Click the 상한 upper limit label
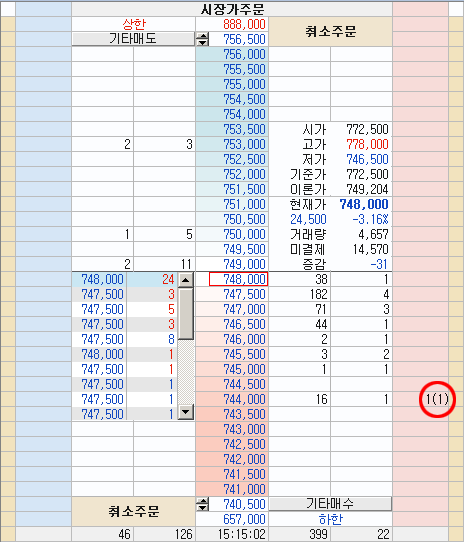 [x=134, y=25]
